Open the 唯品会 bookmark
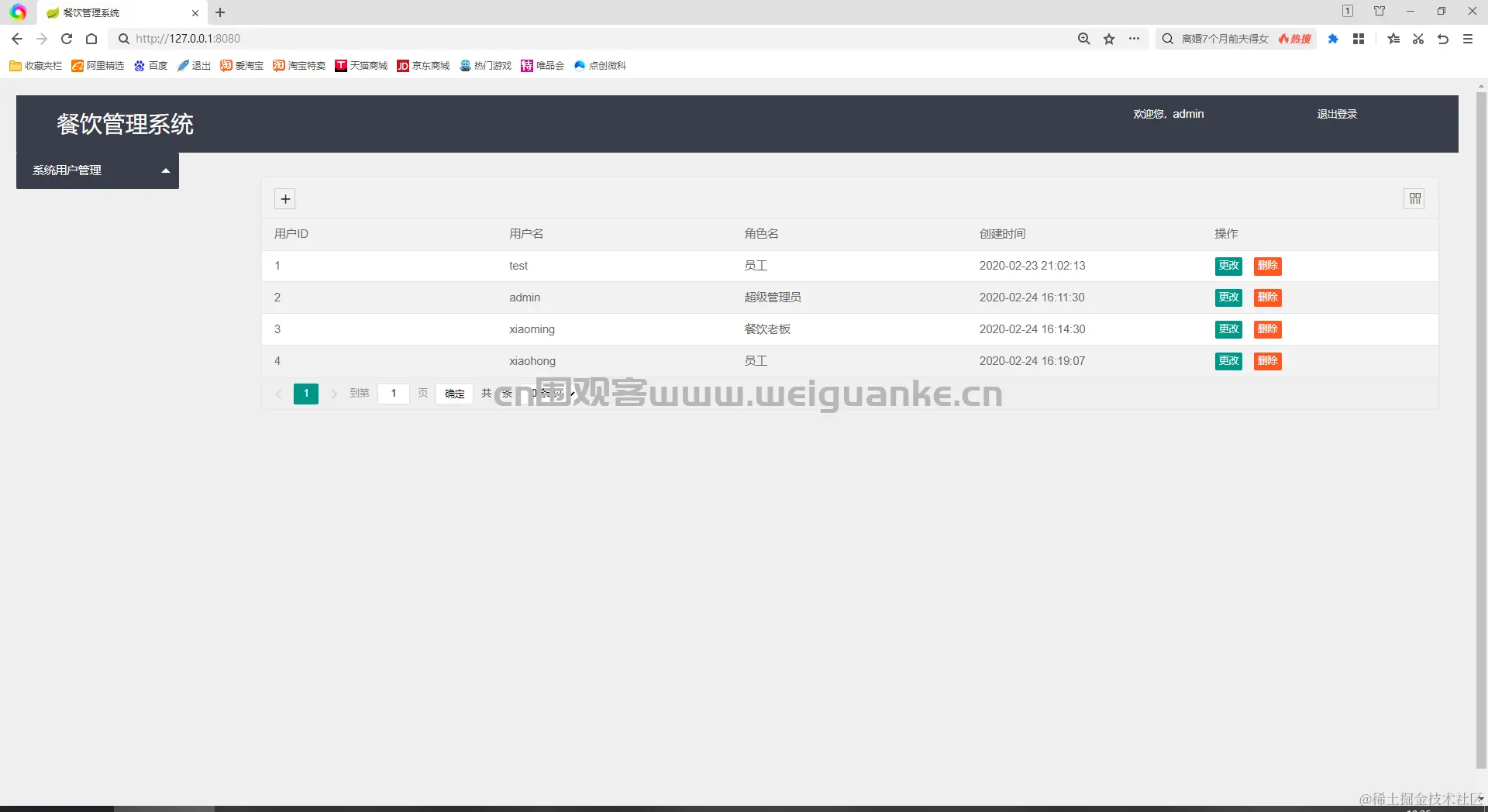1488x812 pixels. coord(542,66)
